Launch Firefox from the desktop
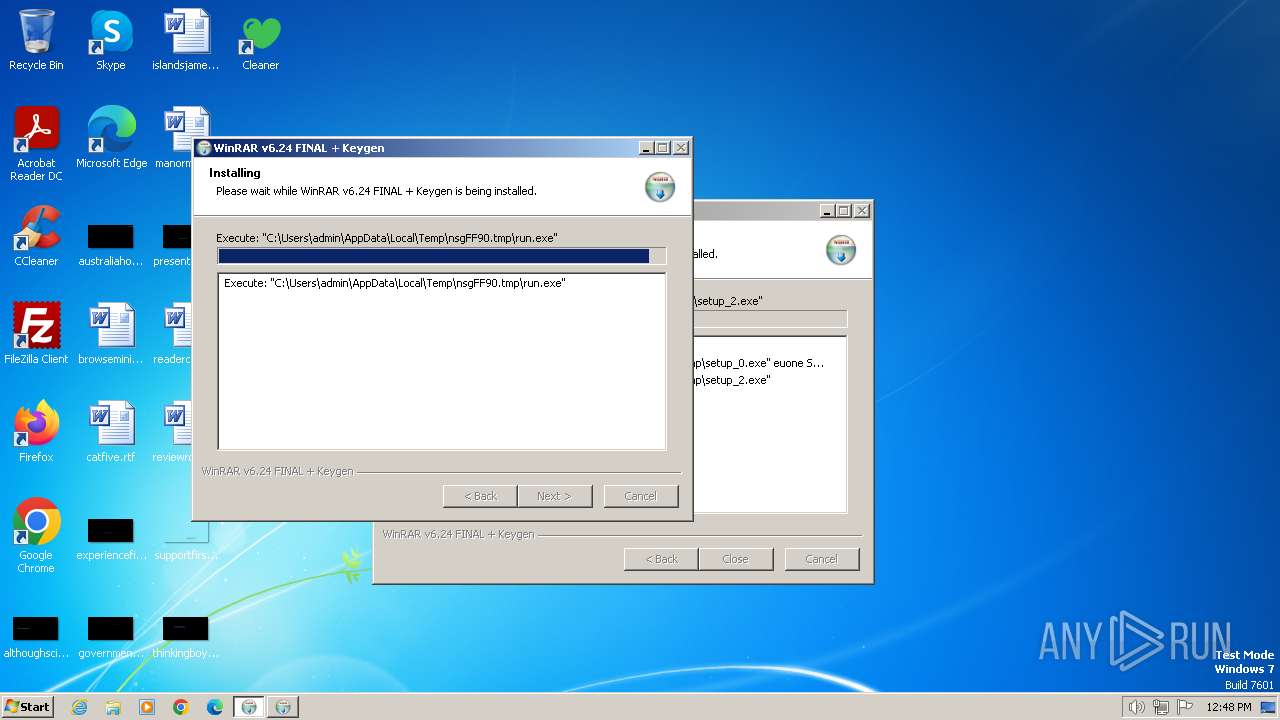This screenshot has height=720, width=1280. pyautogui.click(x=36, y=432)
